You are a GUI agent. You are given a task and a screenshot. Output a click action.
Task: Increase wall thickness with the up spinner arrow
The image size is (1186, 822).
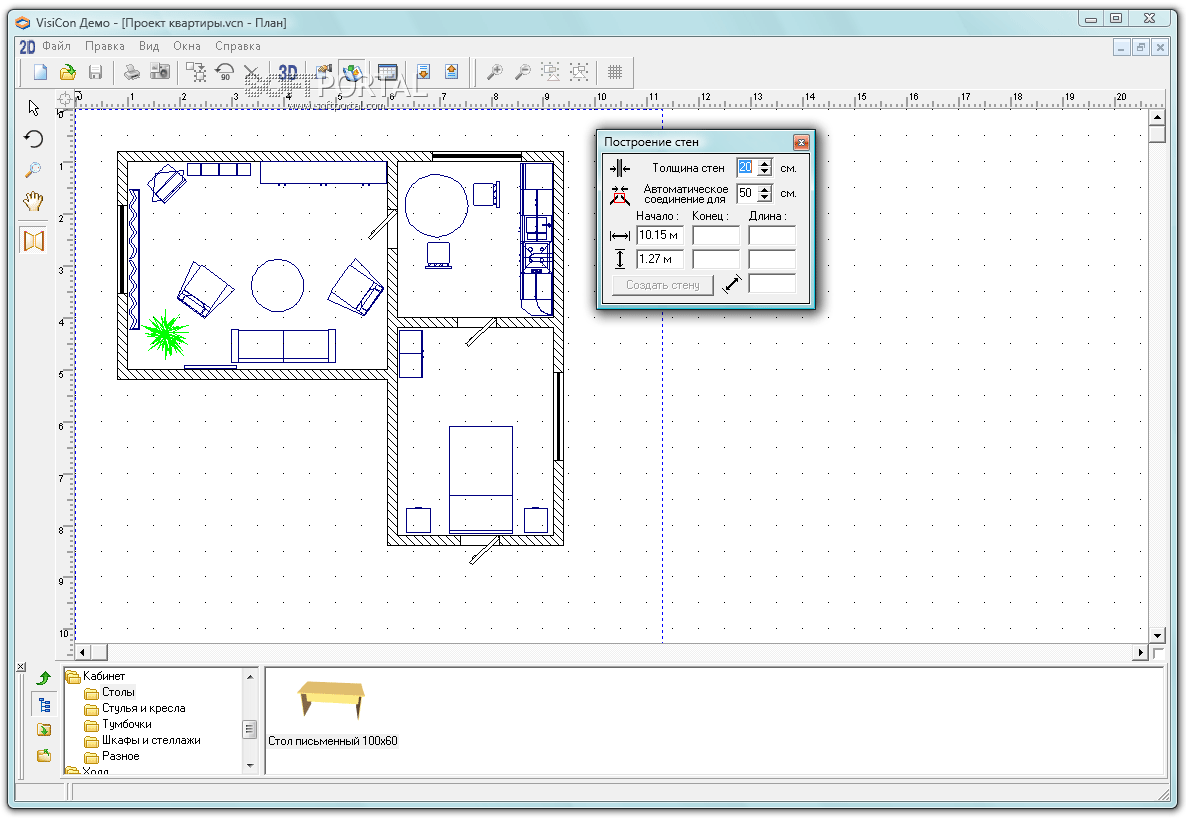pyautogui.click(x=765, y=163)
